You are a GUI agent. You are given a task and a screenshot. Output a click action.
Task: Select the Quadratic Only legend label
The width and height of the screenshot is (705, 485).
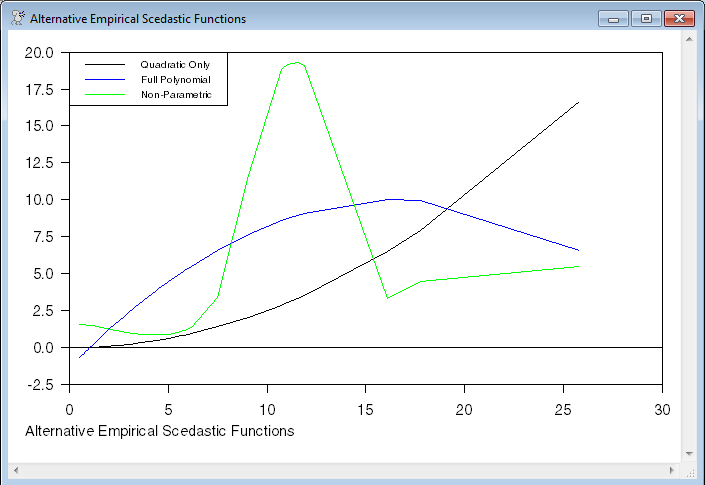[175, 65]
